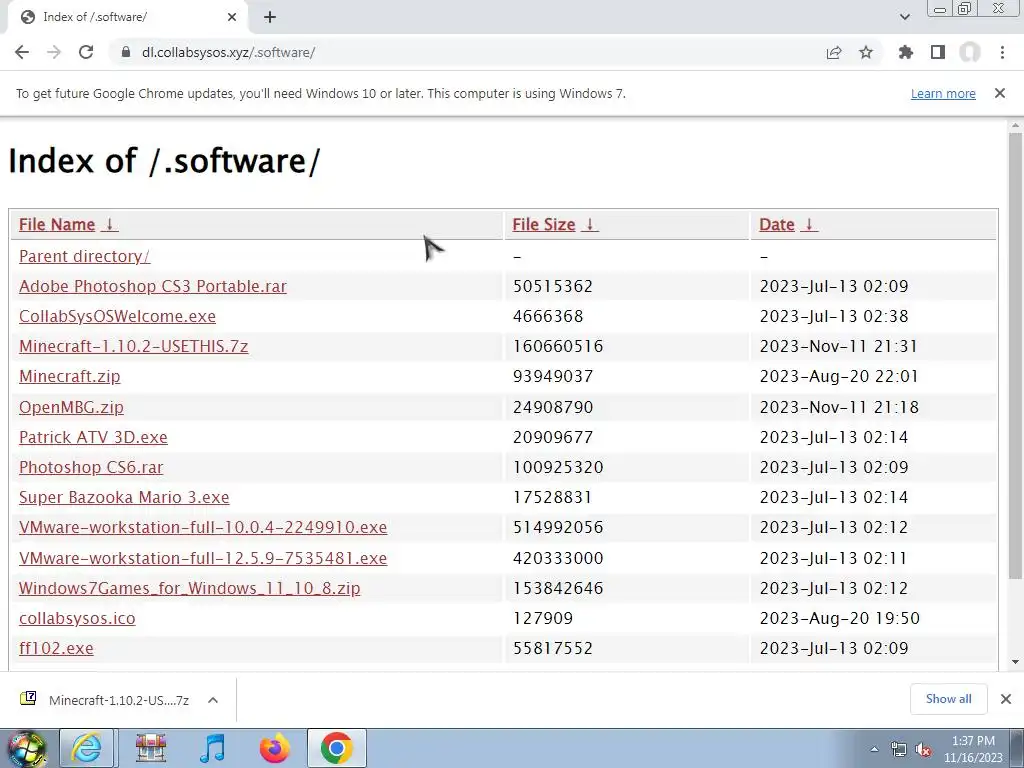The width and height of the screenshot is (1024, 768).
Task: Click the scrollbar down arrow
Action: (x=1015, y=662)
